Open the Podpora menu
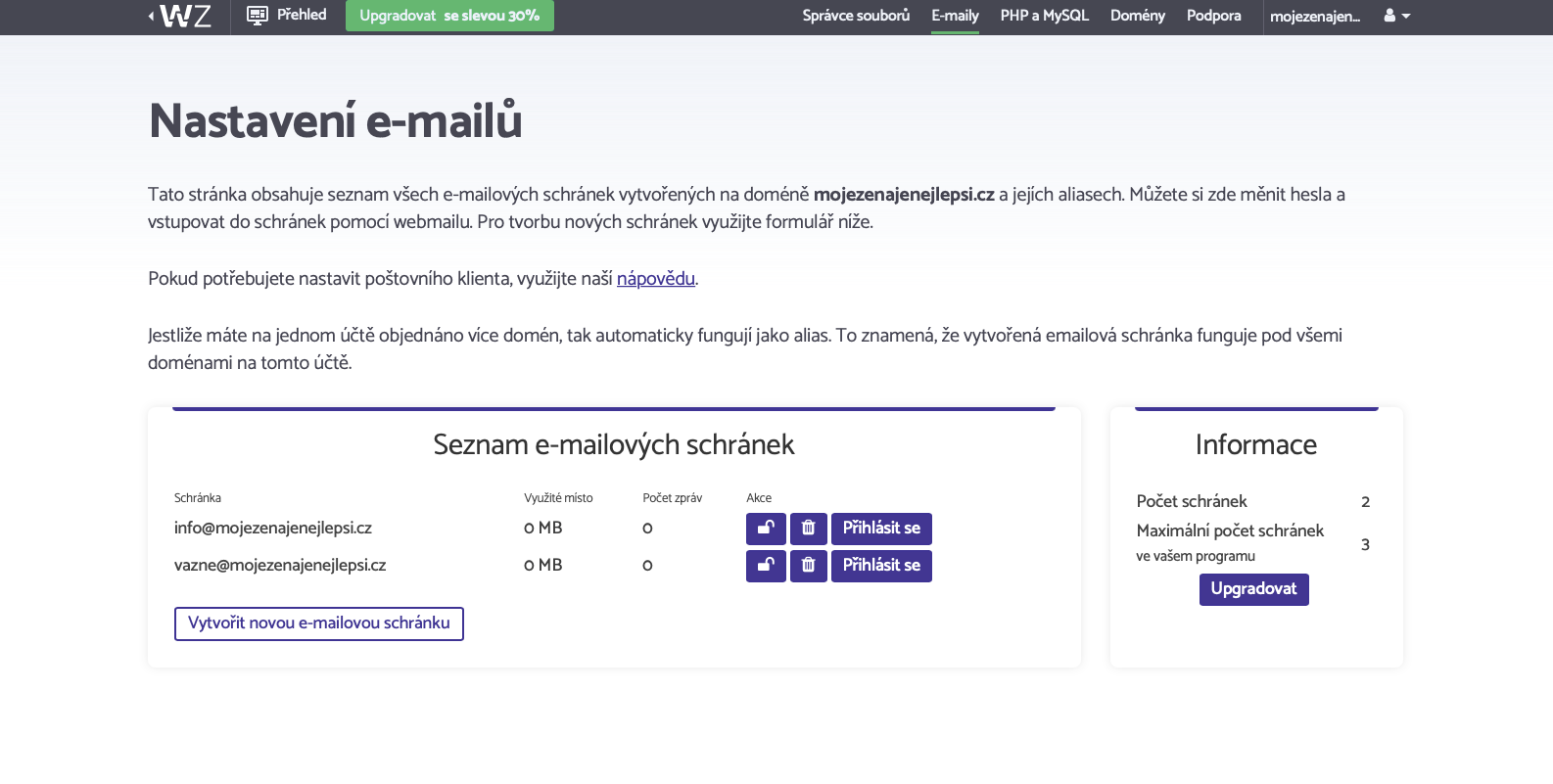Image resolution: width=1553 pixels, height=784 pixels. tap(1214, 16)
